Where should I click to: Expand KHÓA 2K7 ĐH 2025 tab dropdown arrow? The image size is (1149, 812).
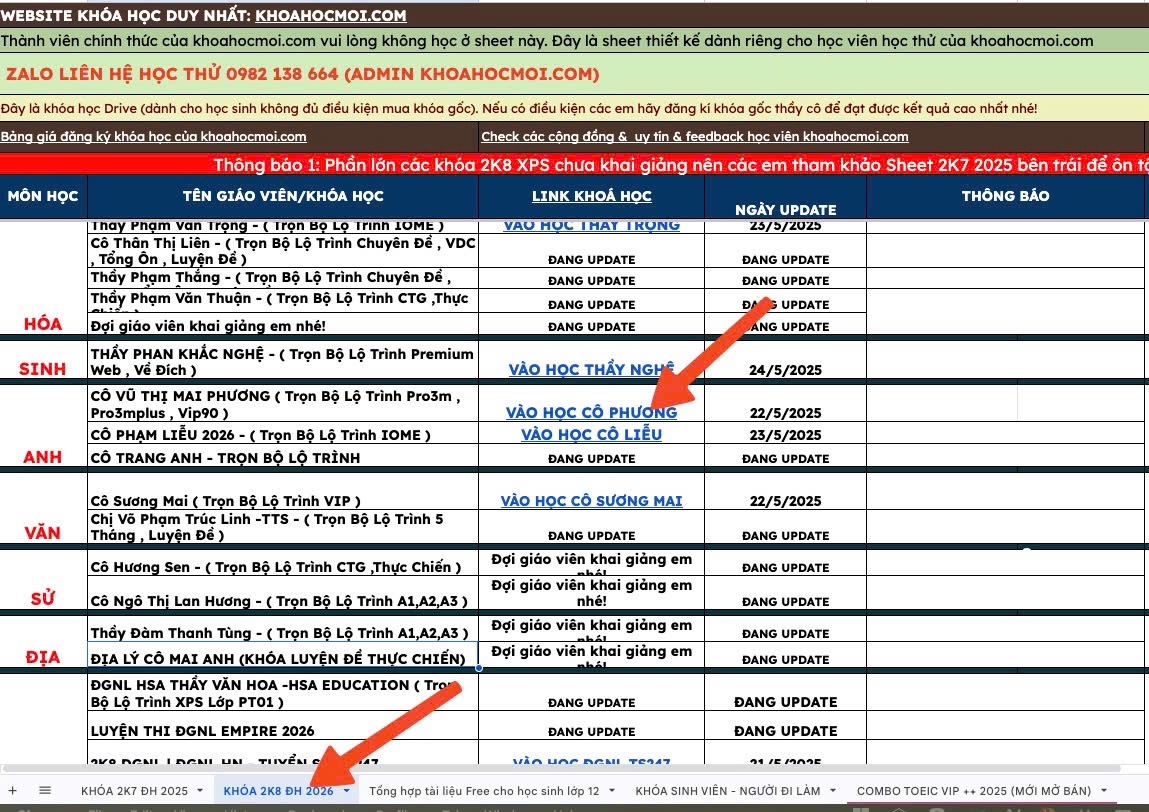[x=200, y=791]
